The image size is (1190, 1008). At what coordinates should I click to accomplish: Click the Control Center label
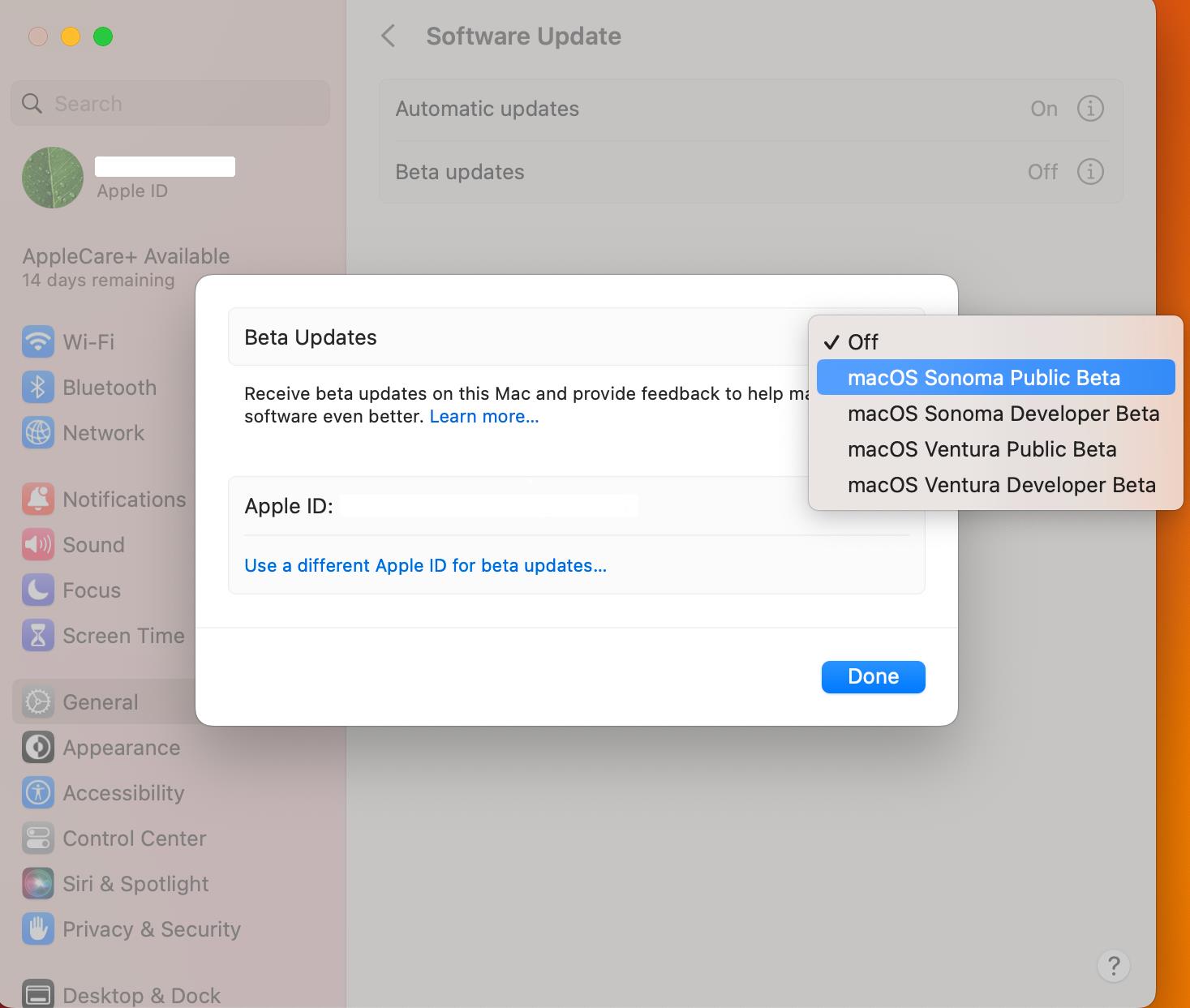pos(134,838)
